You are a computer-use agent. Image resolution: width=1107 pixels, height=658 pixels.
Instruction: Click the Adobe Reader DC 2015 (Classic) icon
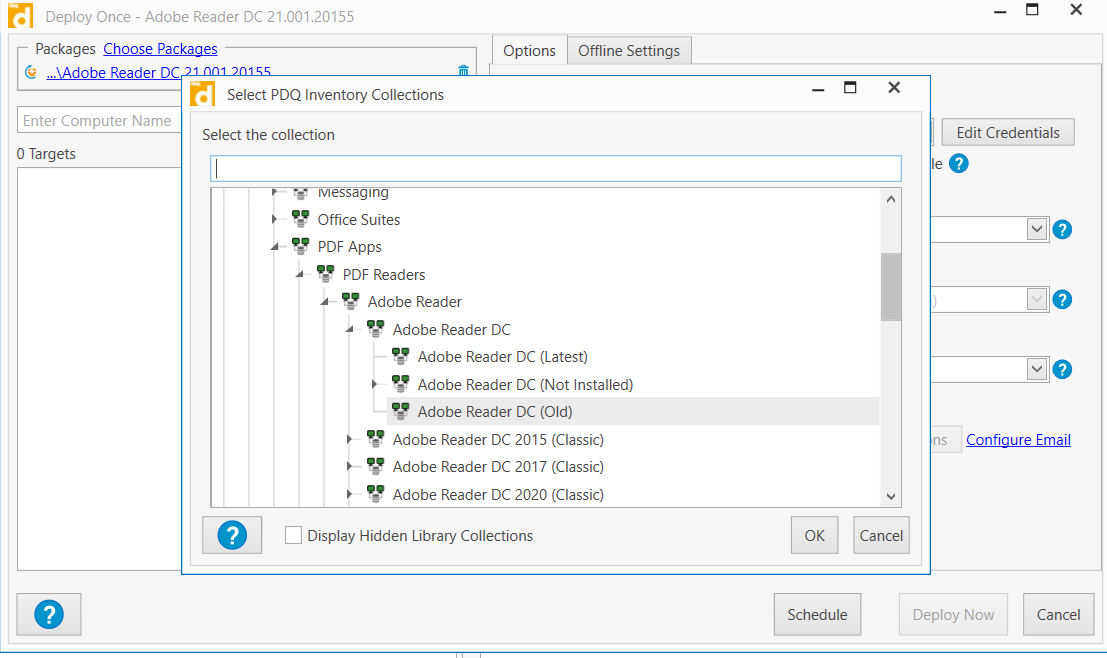(x=376, y=439)
